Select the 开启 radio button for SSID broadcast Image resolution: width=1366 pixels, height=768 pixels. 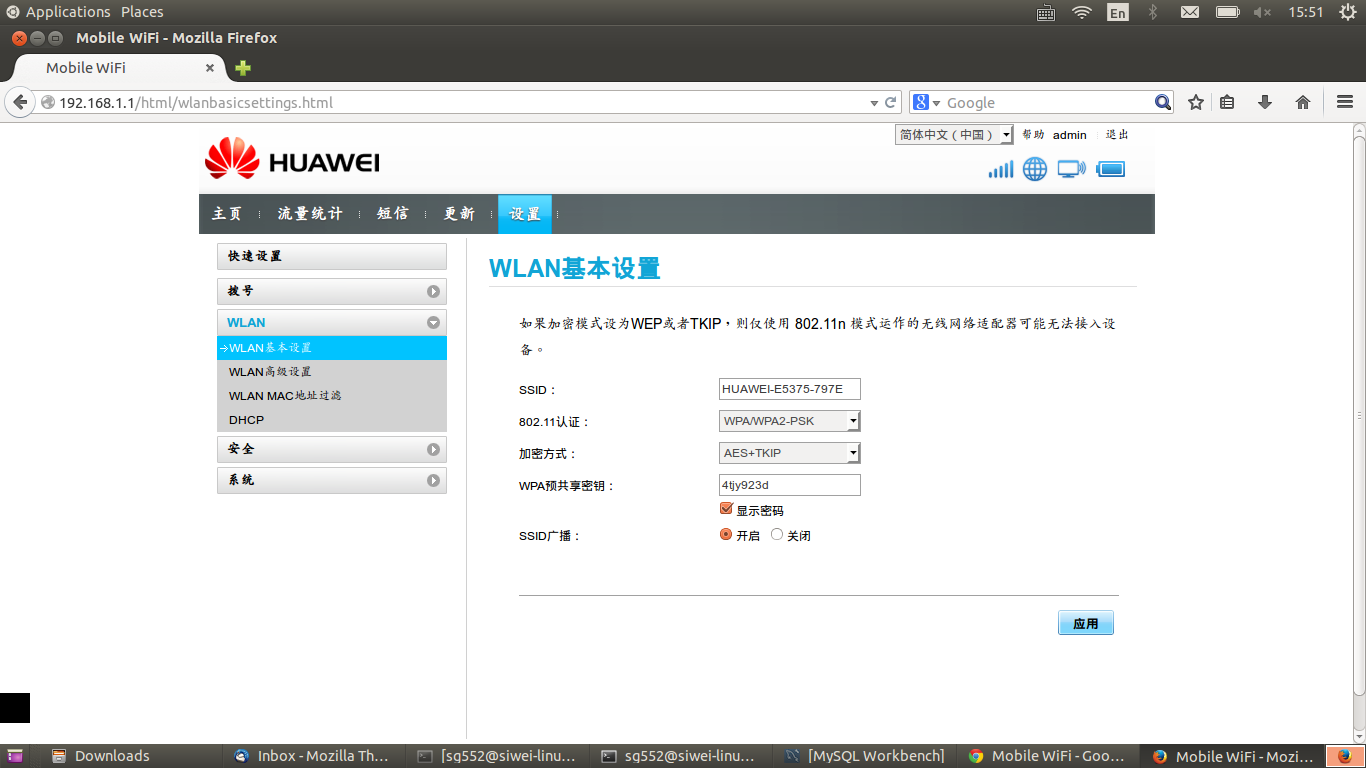tap(725, 534)
